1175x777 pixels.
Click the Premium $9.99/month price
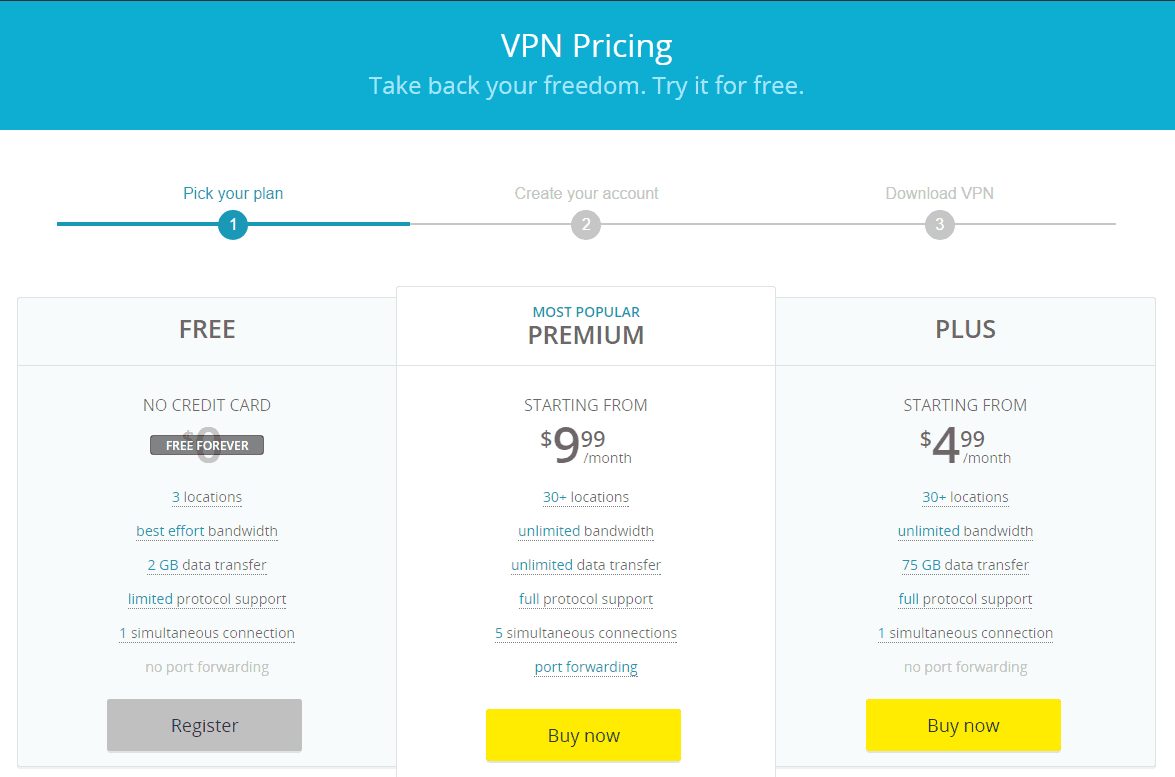coord(586,445)
